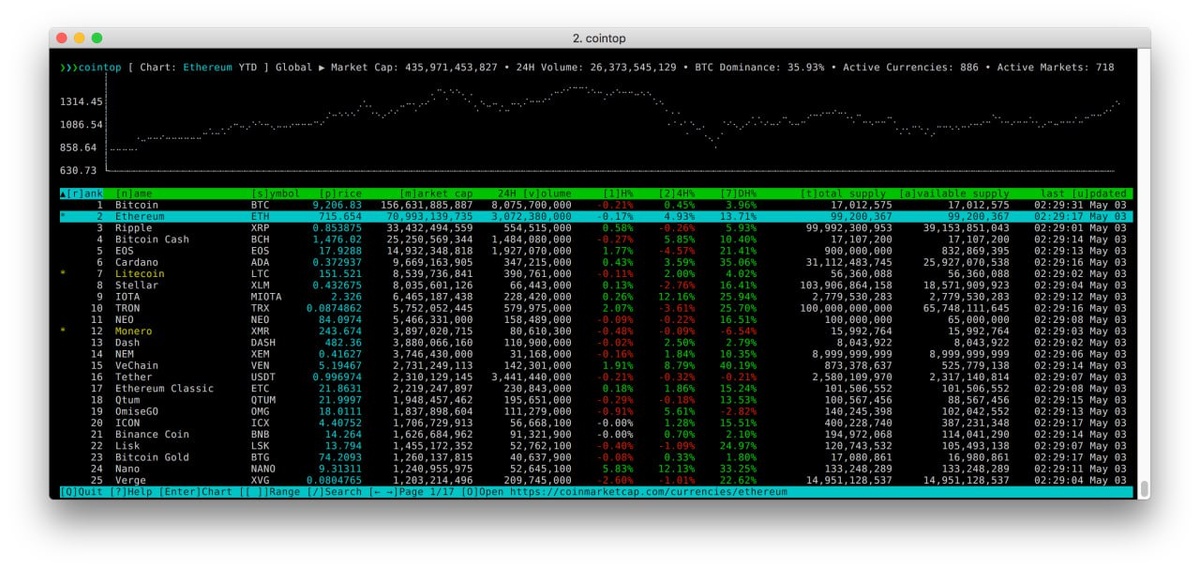The image size is (1200, 570).
Task: Click the NANO symbol cell
Action: pyautogui.click(x=263, y=469)
